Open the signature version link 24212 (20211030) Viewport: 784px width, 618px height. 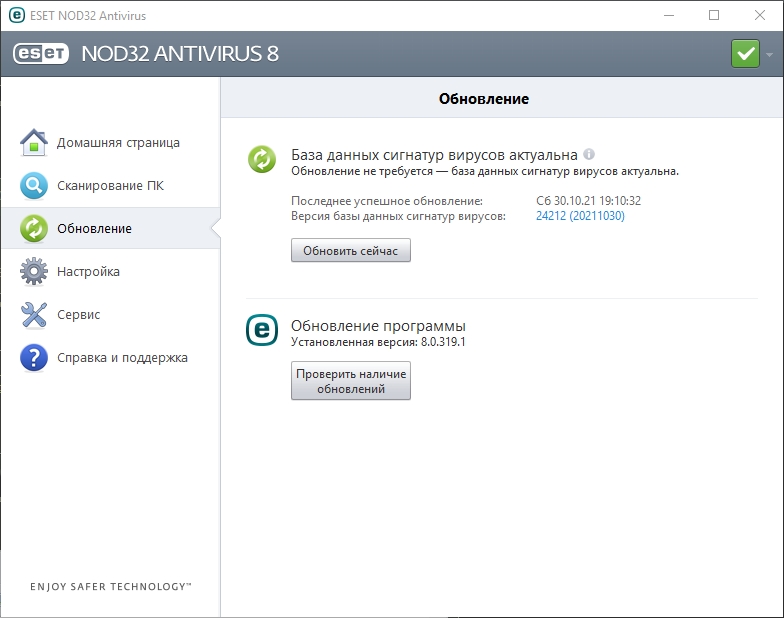click(580, 216)
